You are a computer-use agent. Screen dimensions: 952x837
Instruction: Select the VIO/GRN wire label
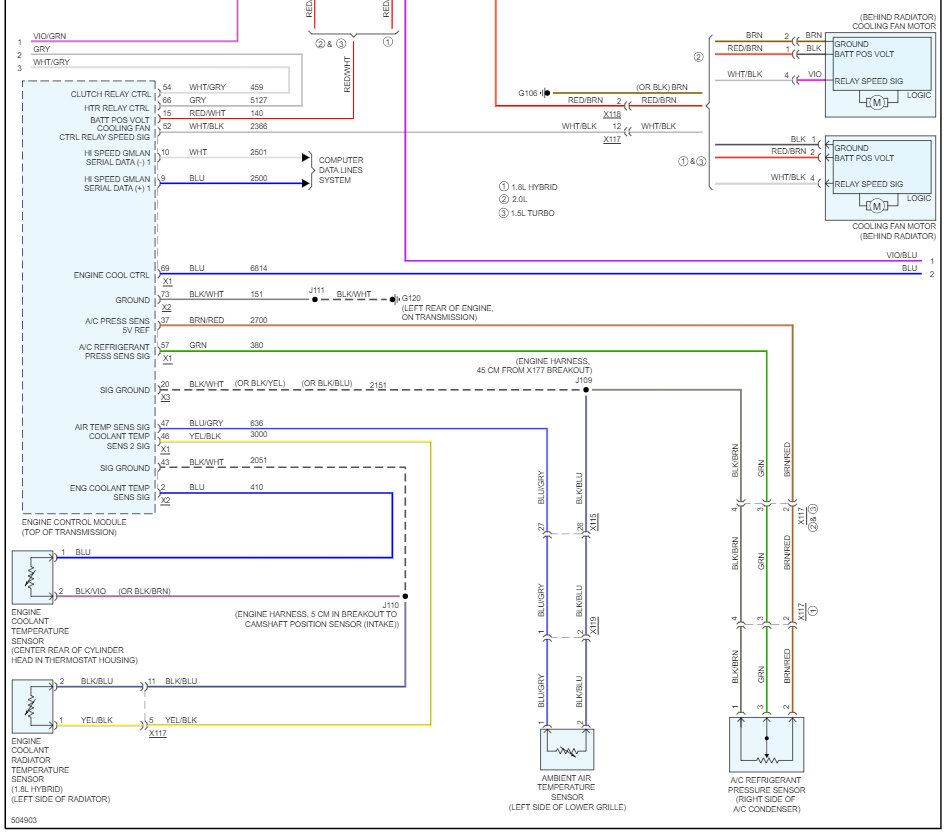pyautogui.click(x=50, y=36)
